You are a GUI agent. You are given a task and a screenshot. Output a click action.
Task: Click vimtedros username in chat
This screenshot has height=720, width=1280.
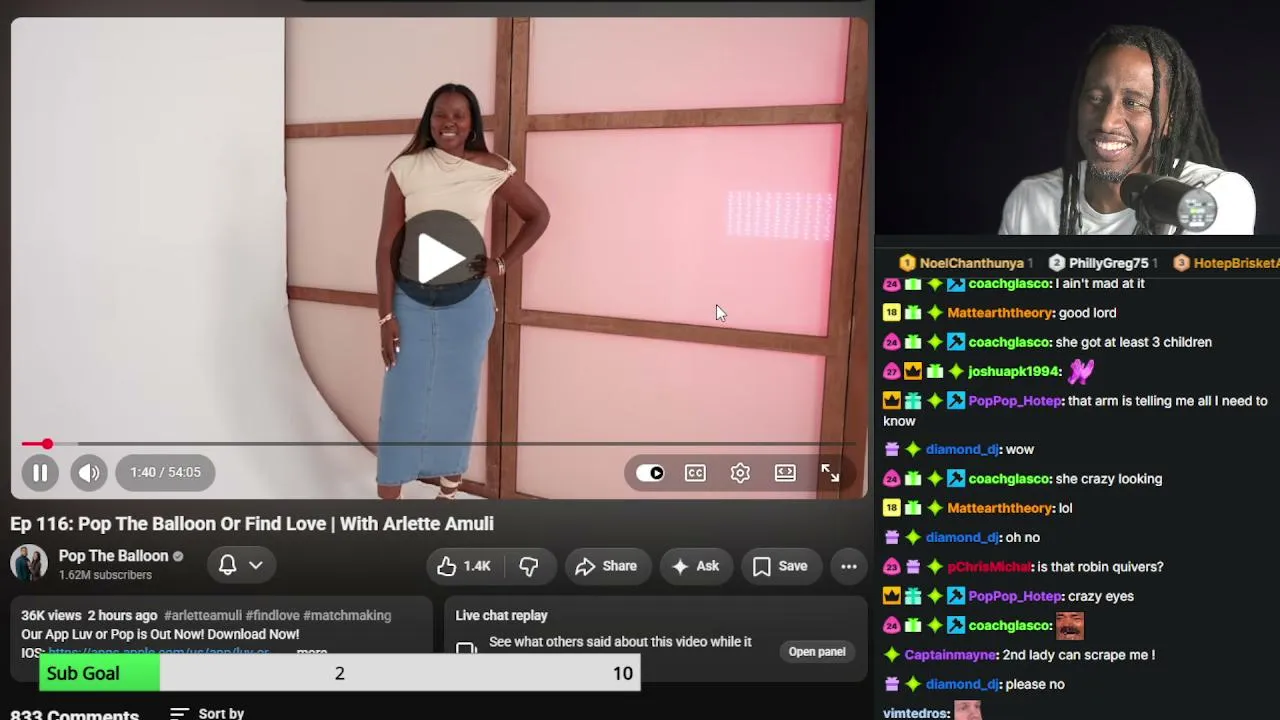coord(916,713)
